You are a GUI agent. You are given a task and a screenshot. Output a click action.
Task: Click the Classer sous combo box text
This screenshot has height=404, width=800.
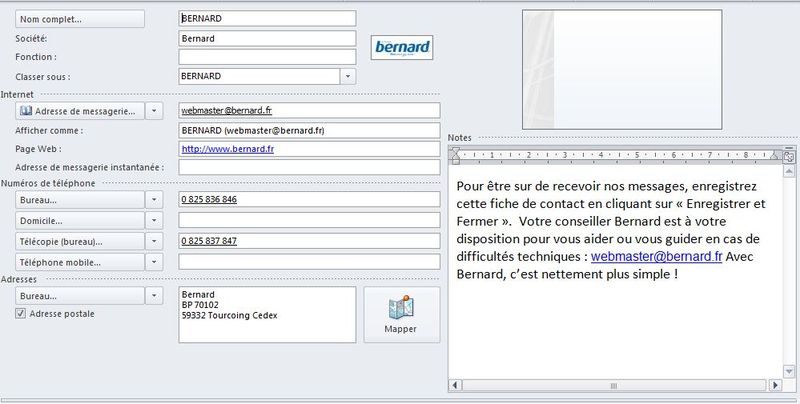(259, 77)
